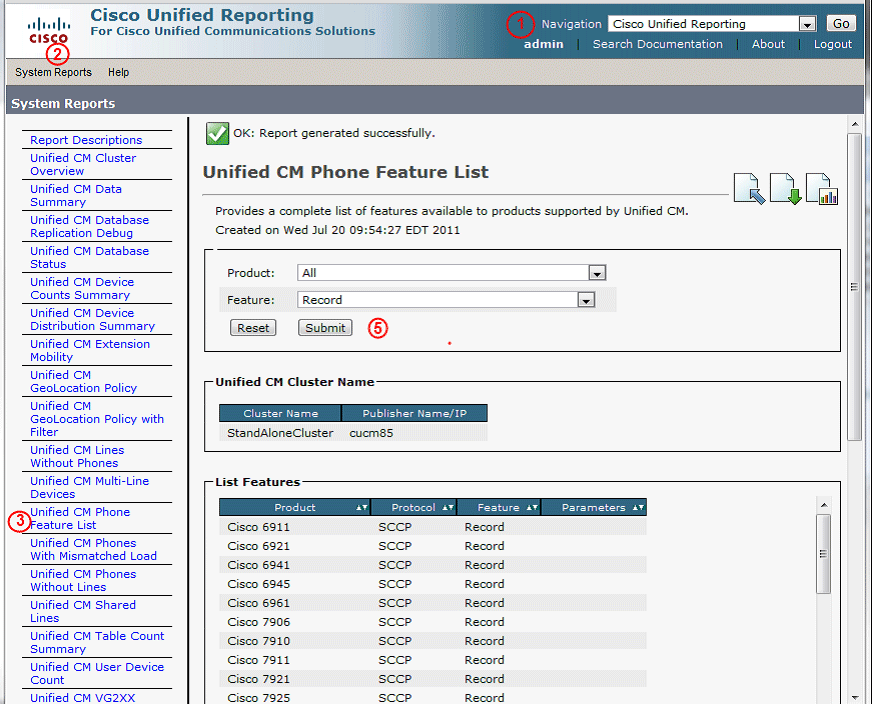Click the main page scroll up arrow

pyautogui.click(x=854, y=124)
